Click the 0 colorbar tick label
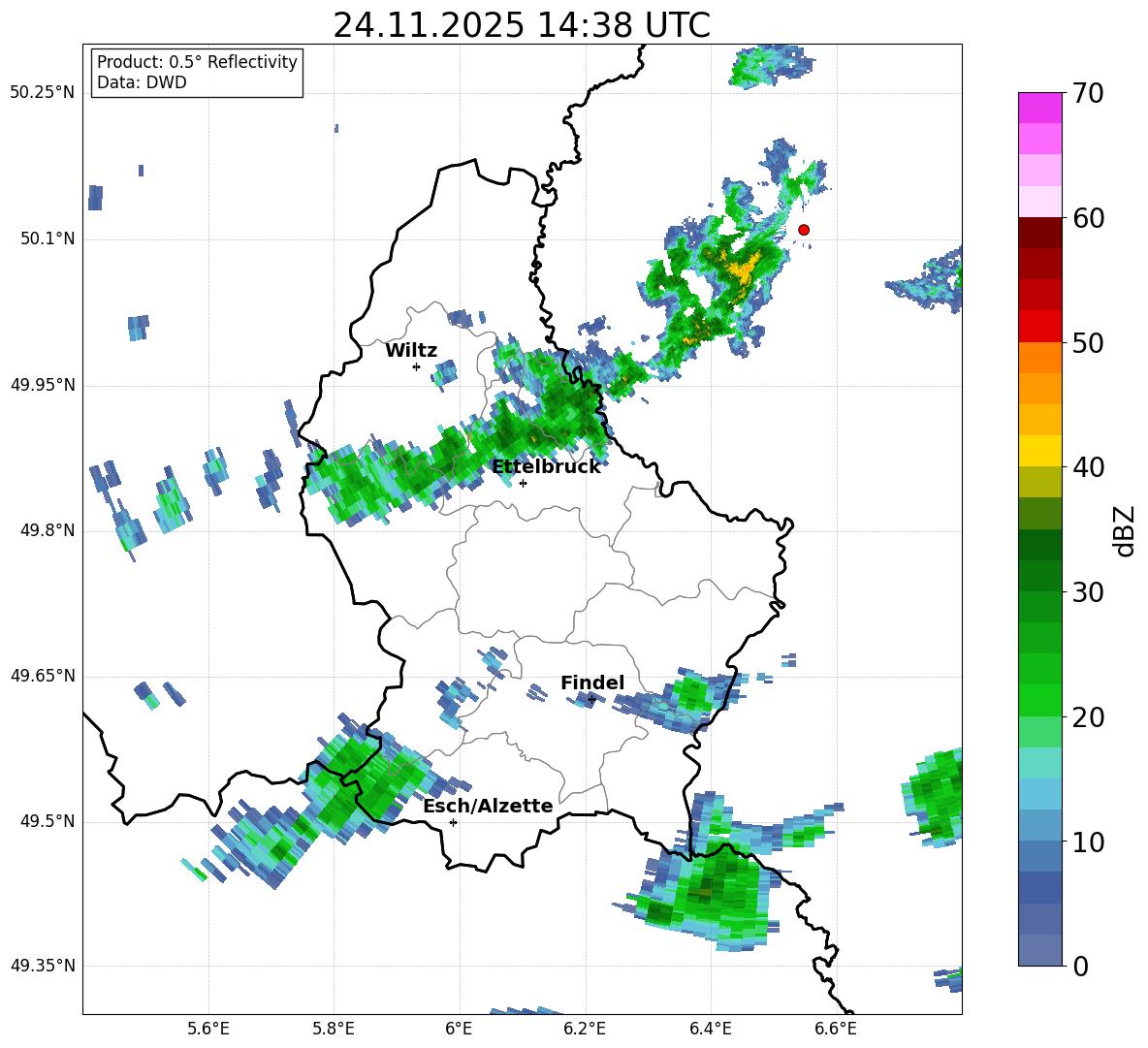 tap(1080, 966)
